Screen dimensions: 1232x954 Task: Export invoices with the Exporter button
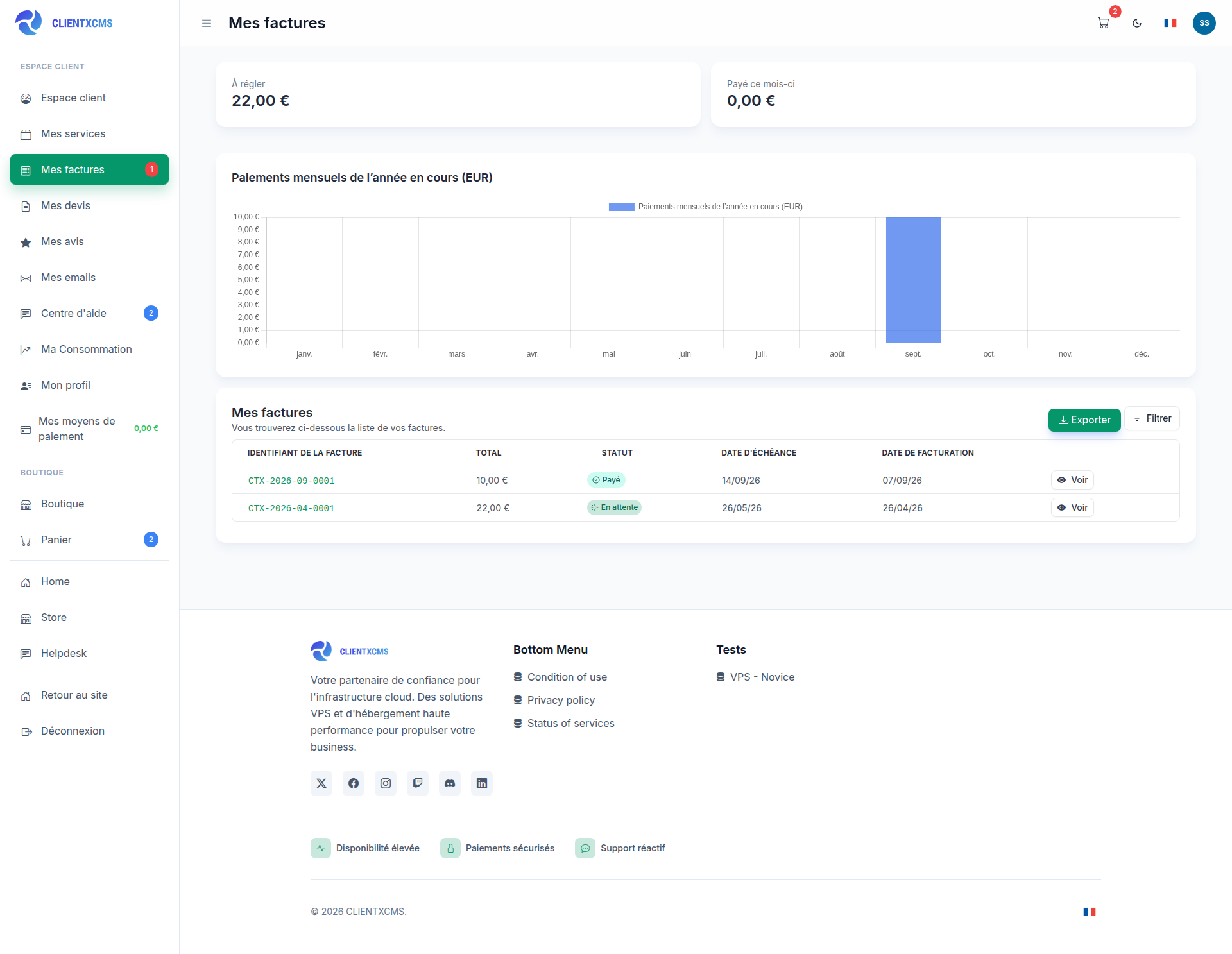pyautogui.click(x=1084, y=420)
